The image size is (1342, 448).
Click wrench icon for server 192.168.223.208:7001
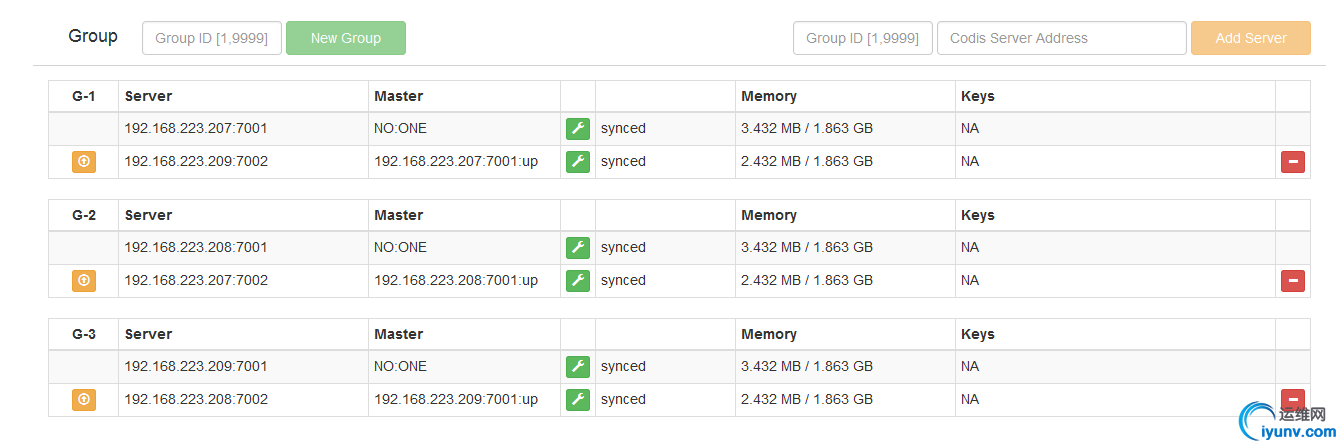pyautogui.click(x=578, y=247)
